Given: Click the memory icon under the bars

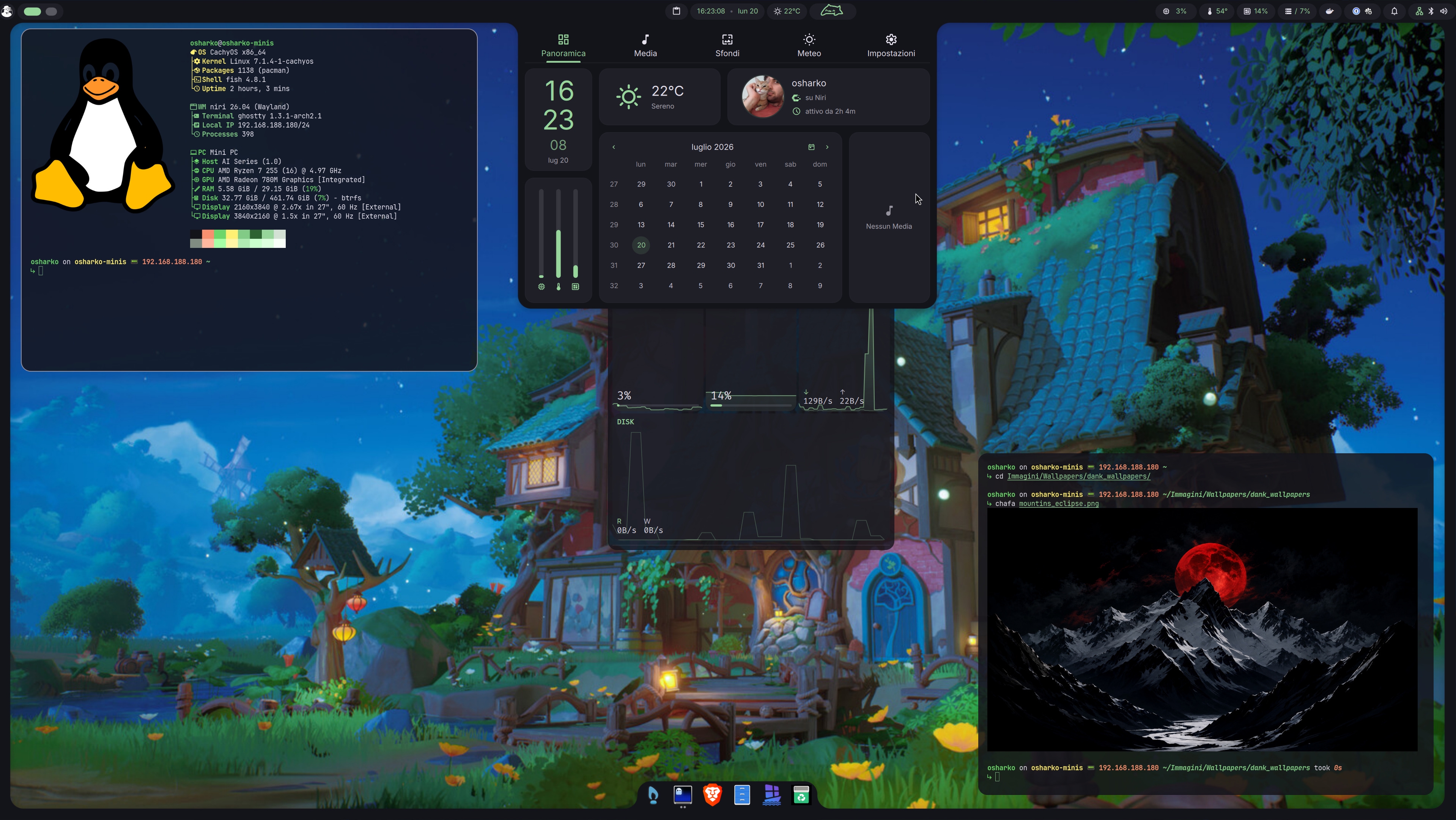Looking at the screenshot, I should click(x=575, y=287).
